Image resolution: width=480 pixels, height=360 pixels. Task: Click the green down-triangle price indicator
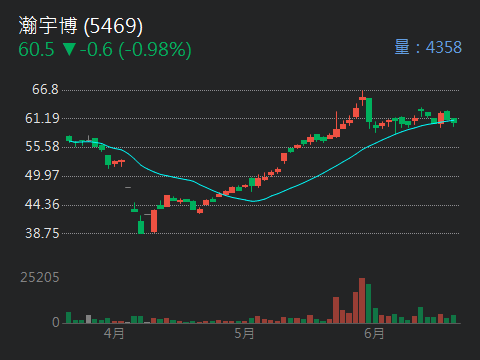(69, 49)
